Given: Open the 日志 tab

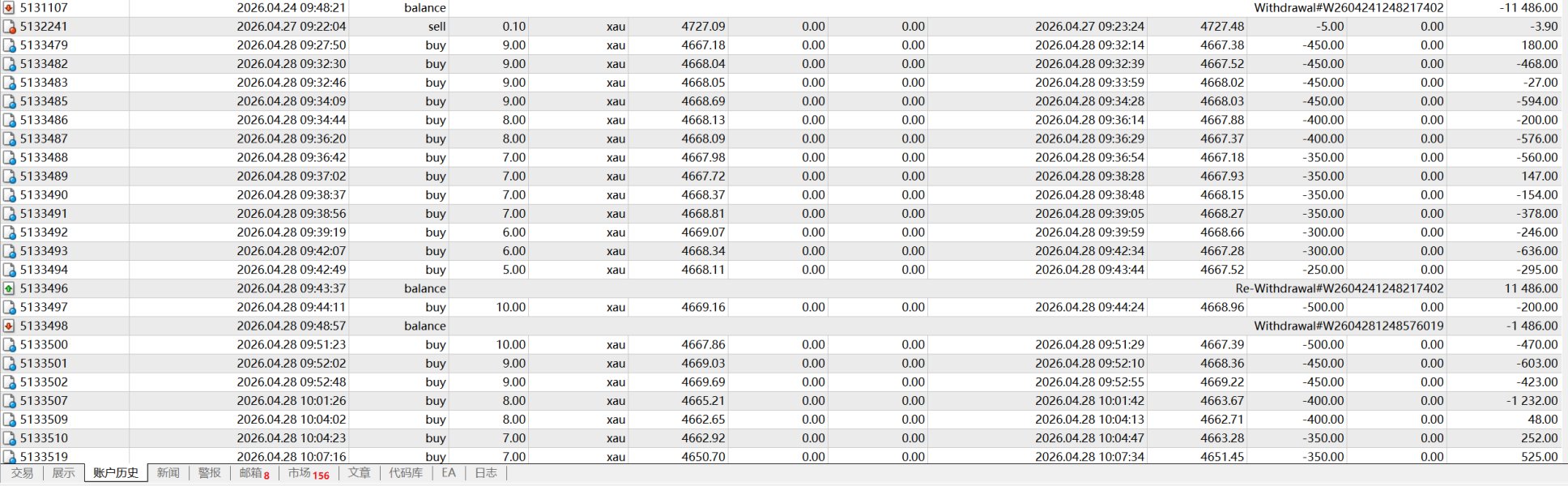Looking at the screenshot, I should (x=485, y=473).
